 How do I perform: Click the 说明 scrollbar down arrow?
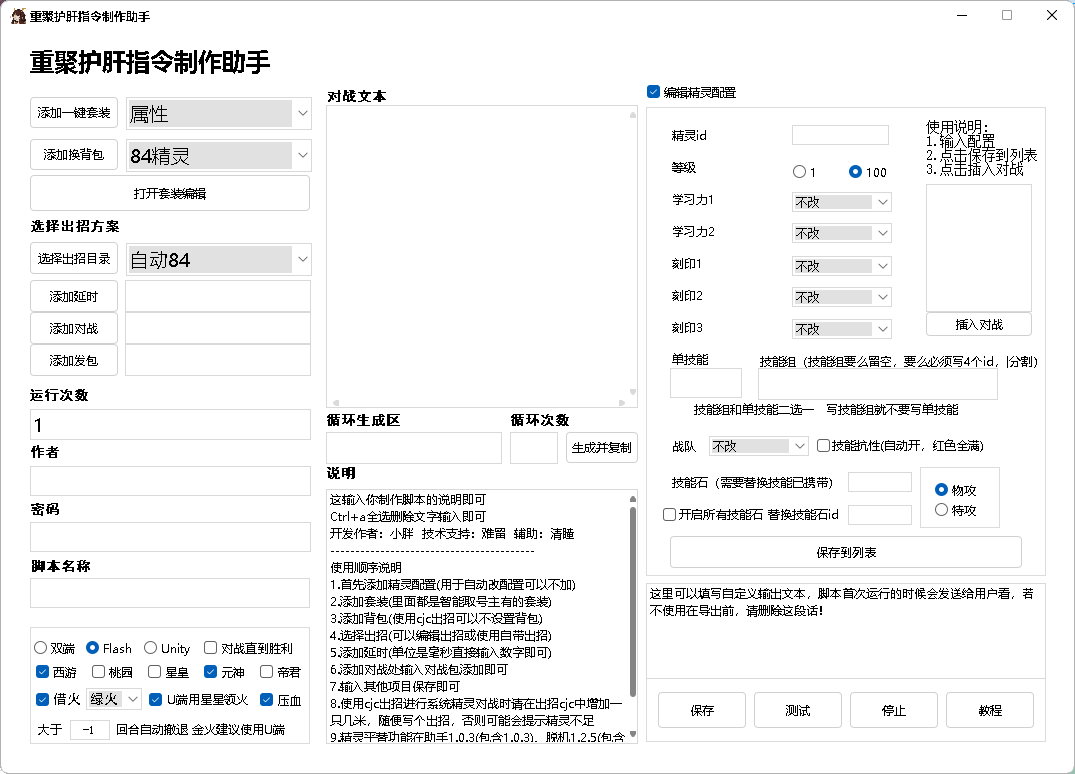(x=632, y=734)
